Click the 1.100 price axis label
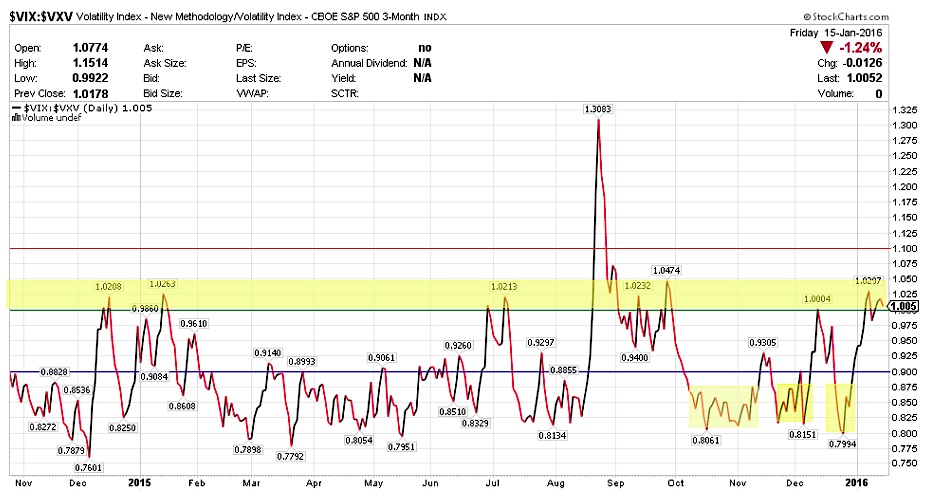The image size is (926, 496). click(x=905, y=249)
